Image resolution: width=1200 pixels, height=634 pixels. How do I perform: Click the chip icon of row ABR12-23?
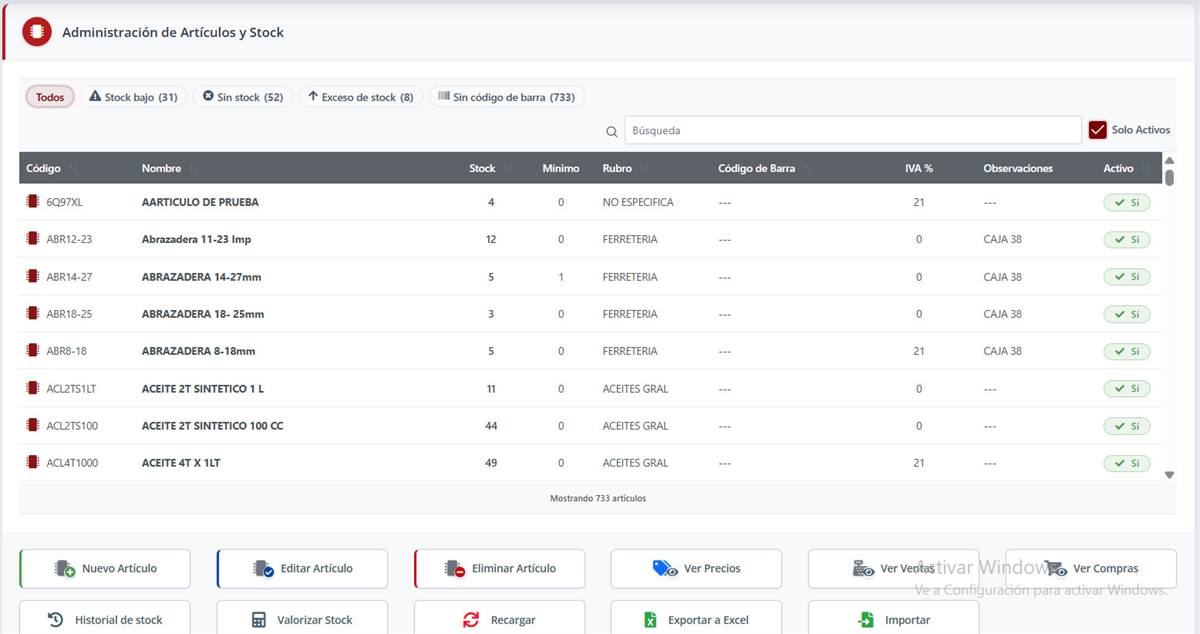33,239
